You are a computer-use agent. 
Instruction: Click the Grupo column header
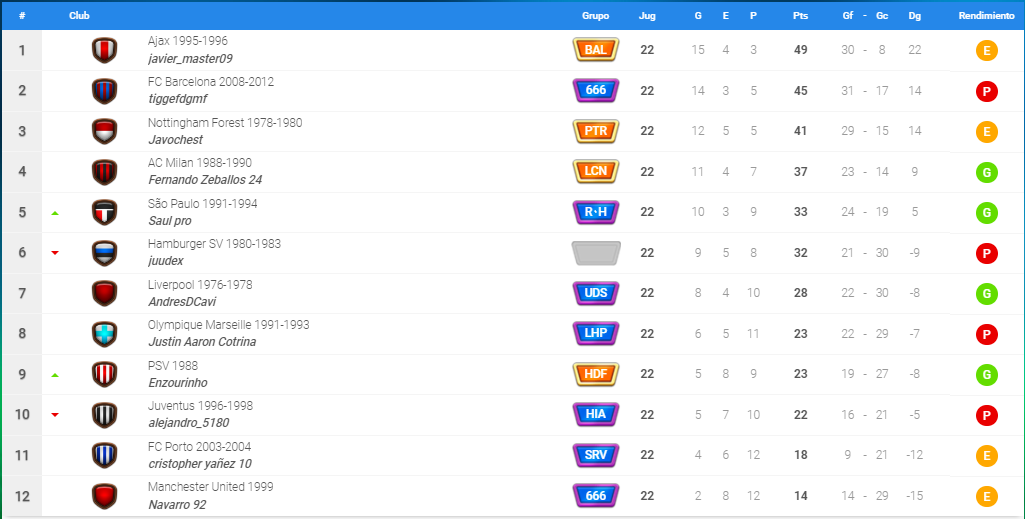pos(596,16)
